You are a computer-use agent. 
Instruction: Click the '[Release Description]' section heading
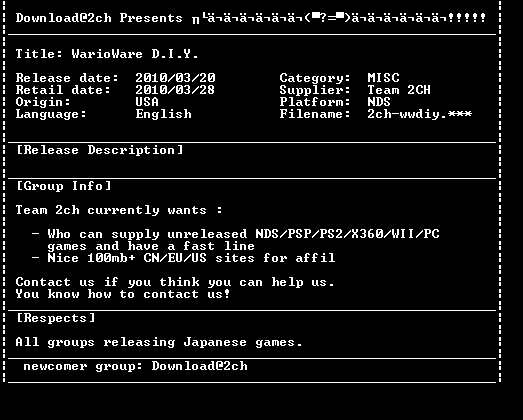pyautogui.click(x=100, y=150)
